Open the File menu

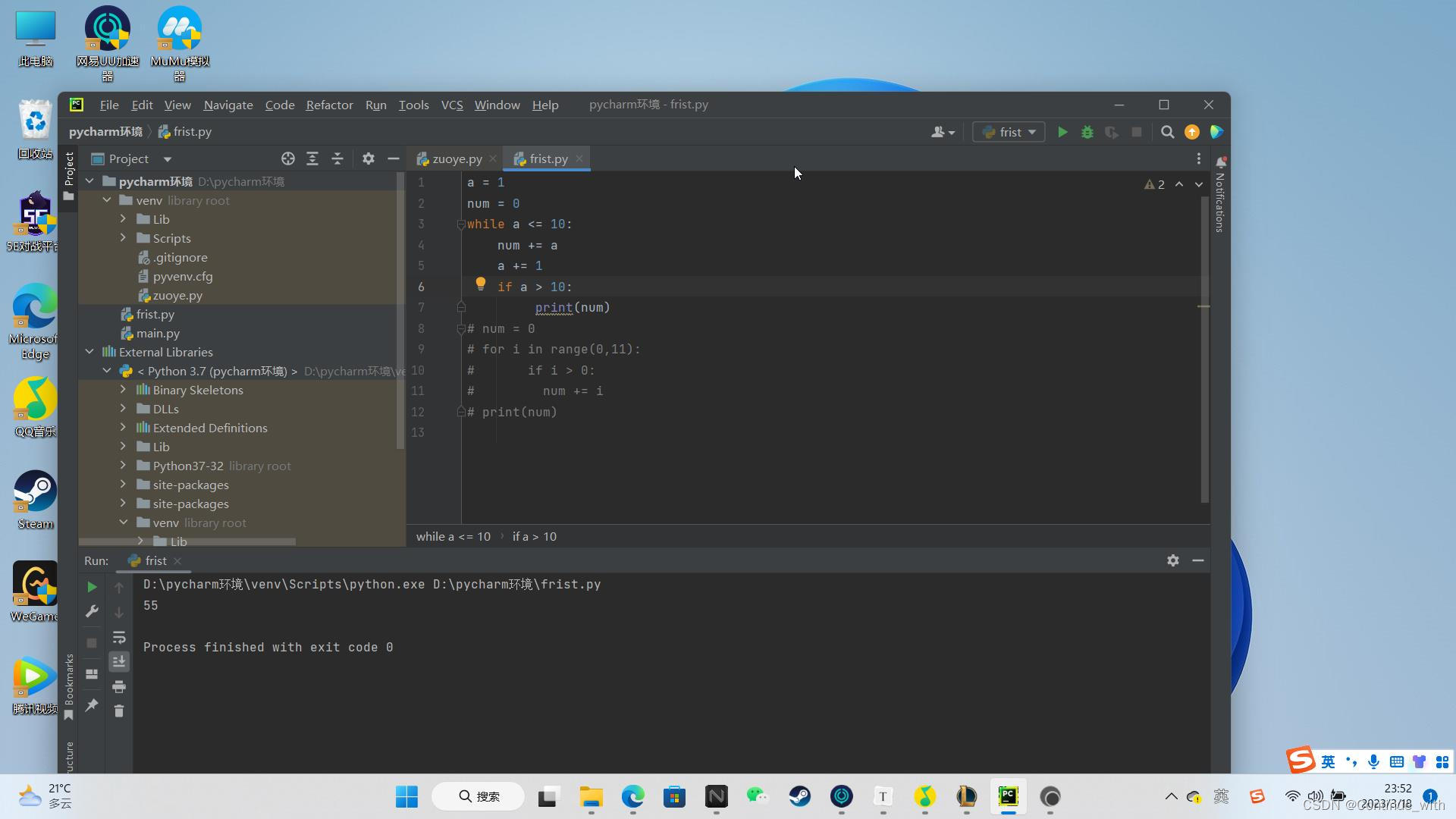point(109,105)
